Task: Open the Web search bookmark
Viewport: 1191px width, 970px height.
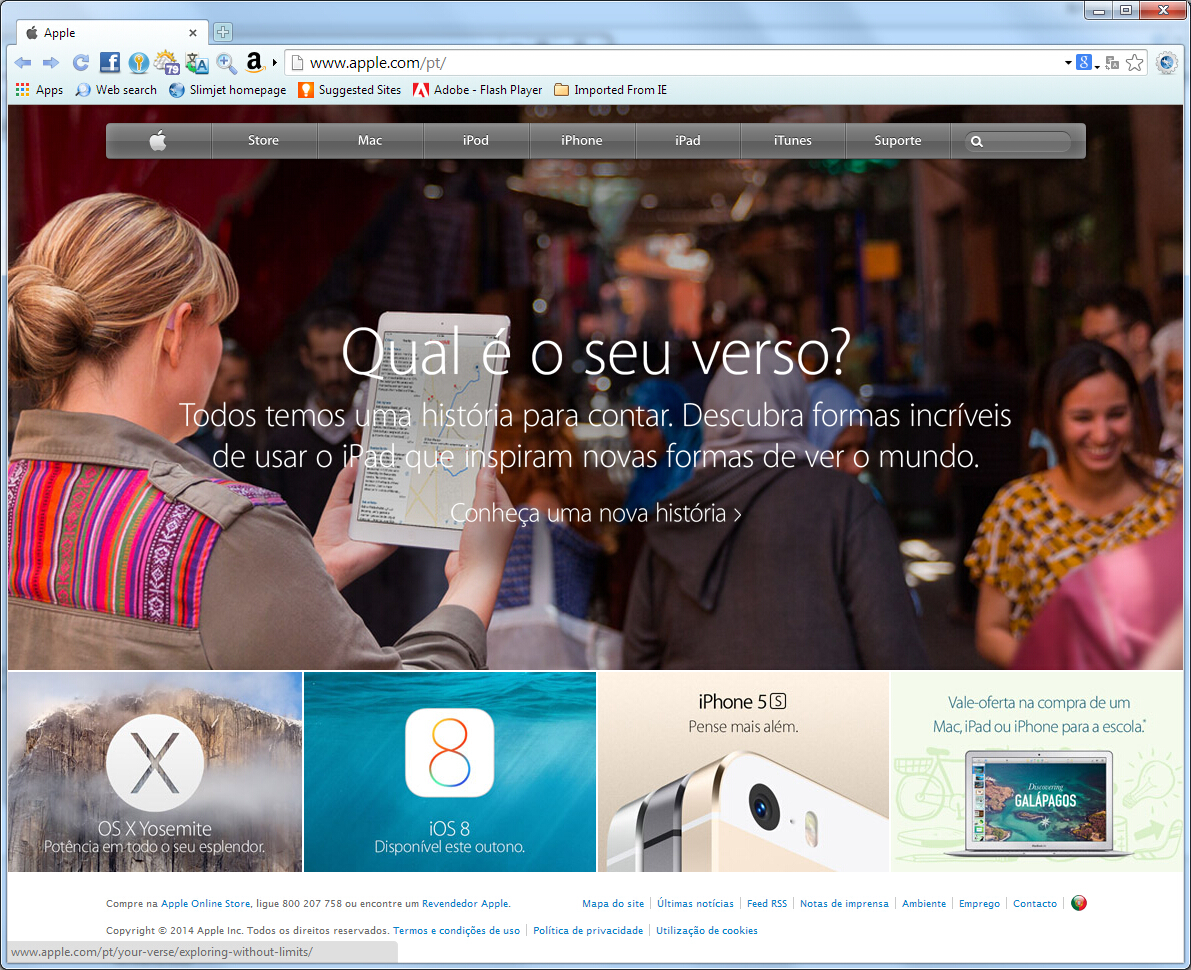Action: (x=116, y=90)
